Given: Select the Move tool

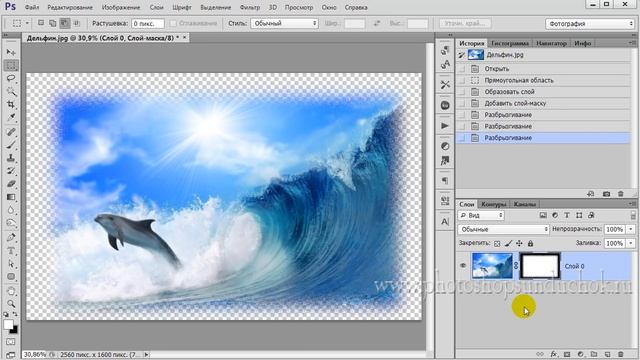Looking at the screenshot, I should coord(11,52).
